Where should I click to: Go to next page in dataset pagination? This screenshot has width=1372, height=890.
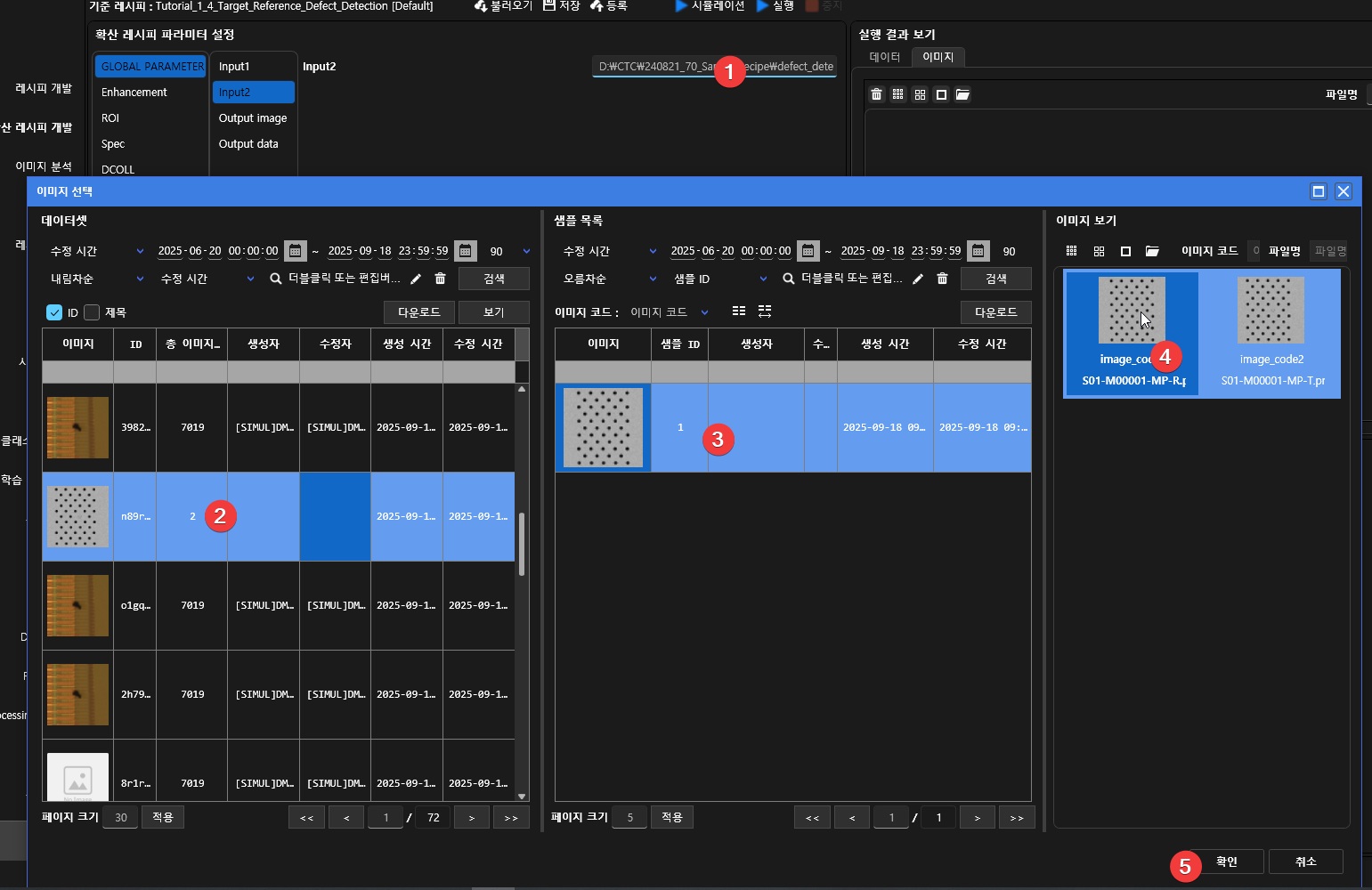coord(472,817)
